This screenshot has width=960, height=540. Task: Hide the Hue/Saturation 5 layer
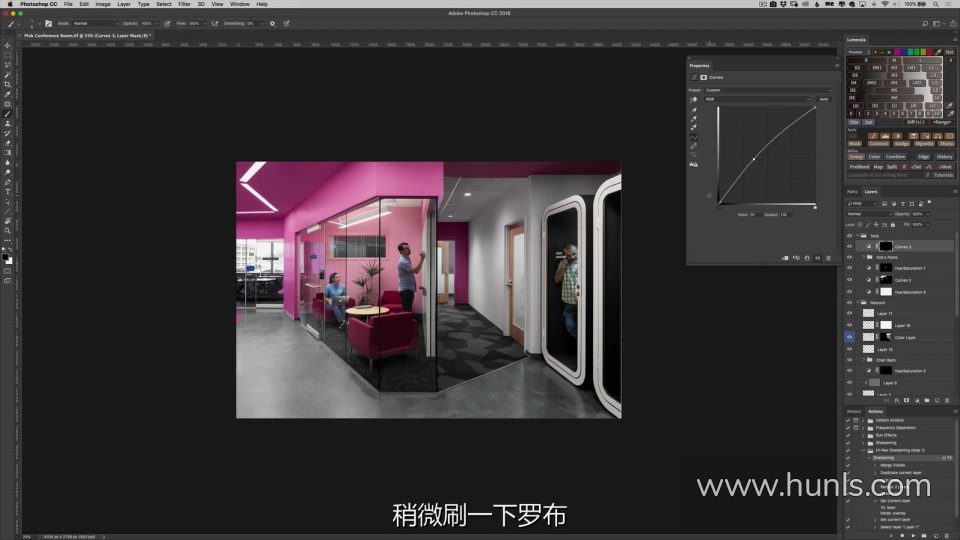coord(849,370)
